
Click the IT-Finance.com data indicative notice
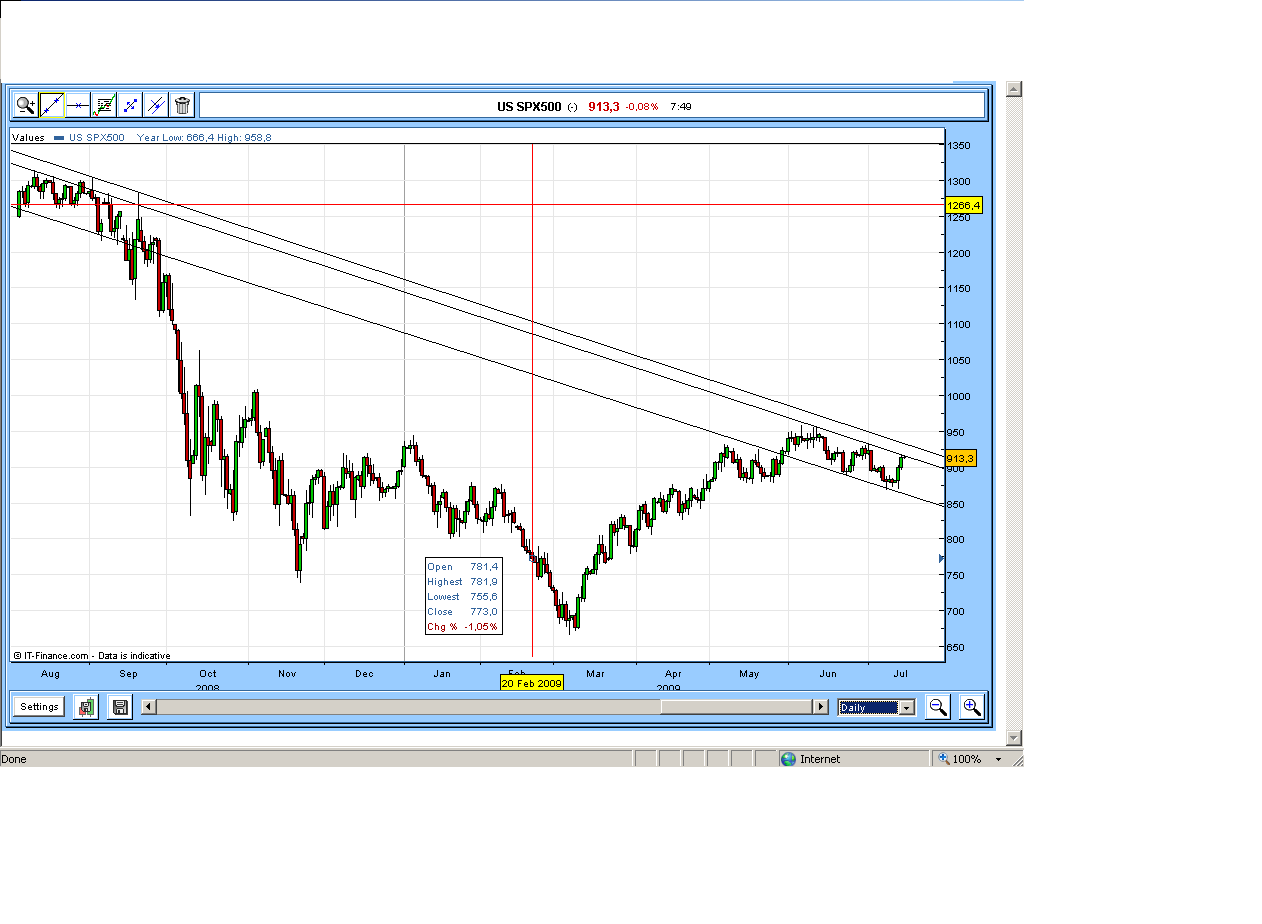91,656
